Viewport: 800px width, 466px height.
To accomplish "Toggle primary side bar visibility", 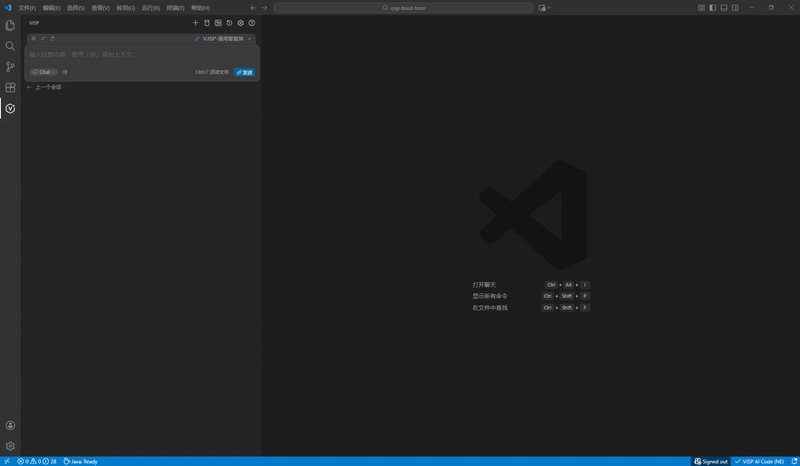I will [711, 8].
